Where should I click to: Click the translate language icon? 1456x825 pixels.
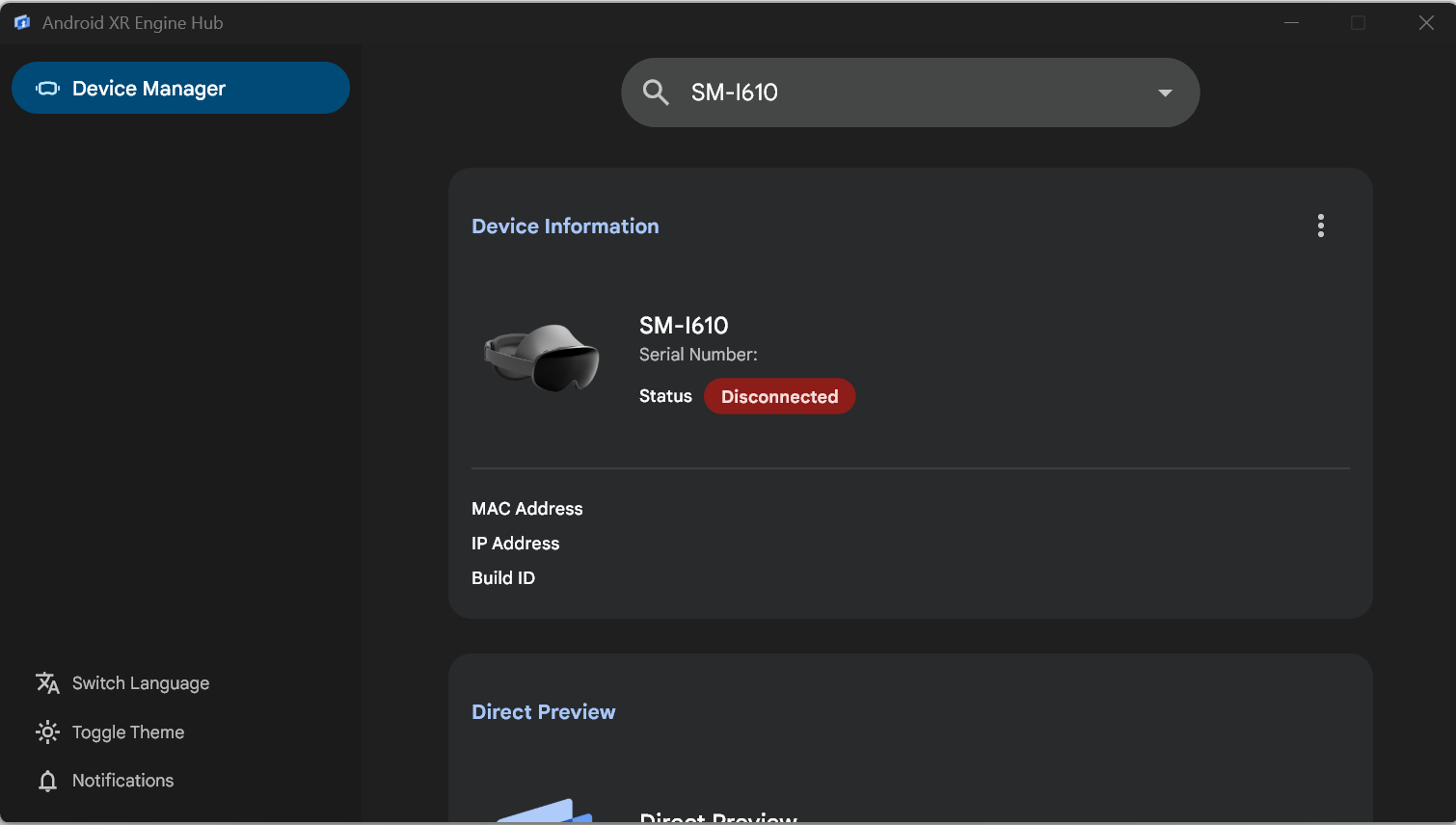[47, 683]
